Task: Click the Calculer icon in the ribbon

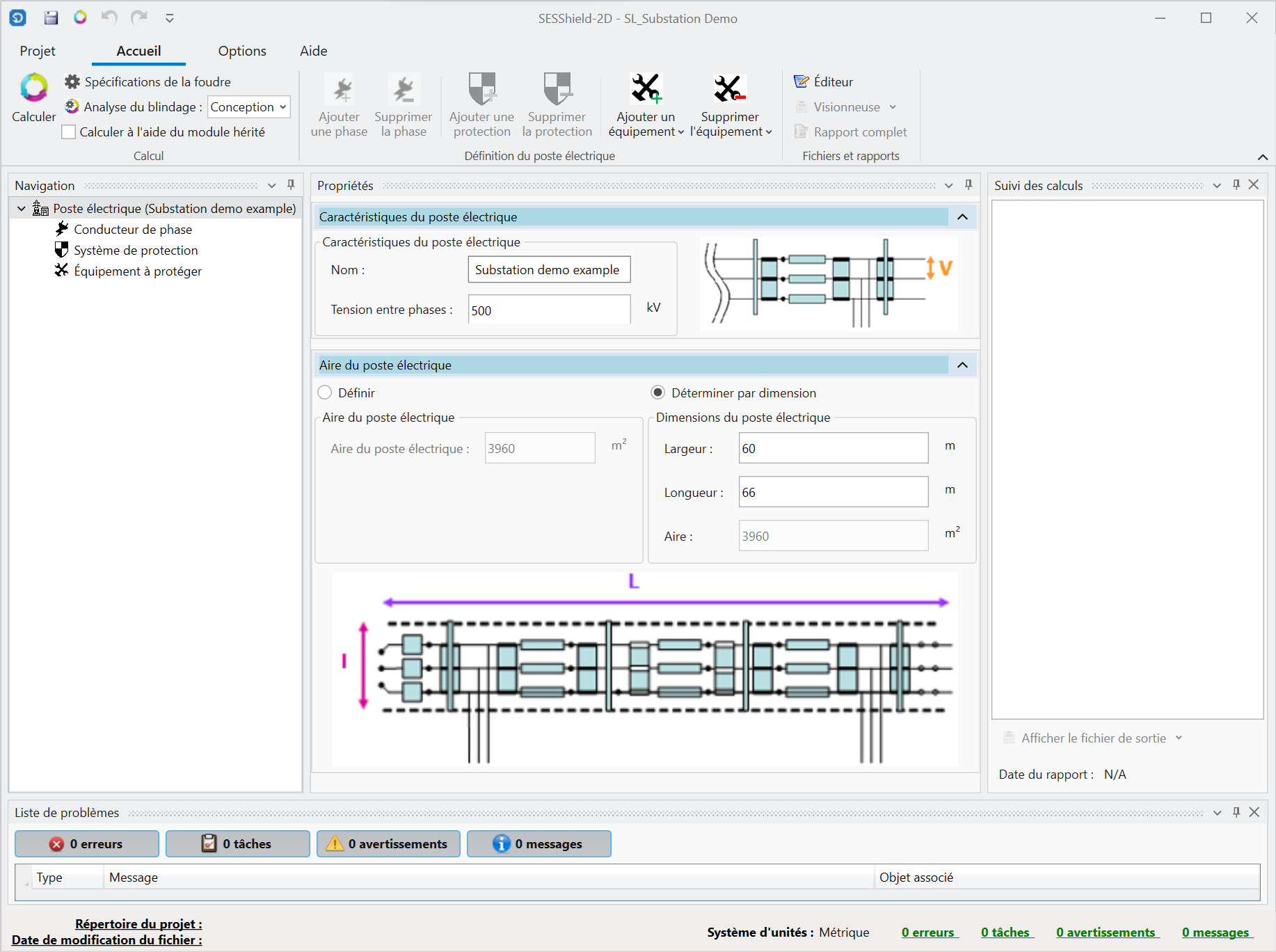Action: (x=33, y=88)
